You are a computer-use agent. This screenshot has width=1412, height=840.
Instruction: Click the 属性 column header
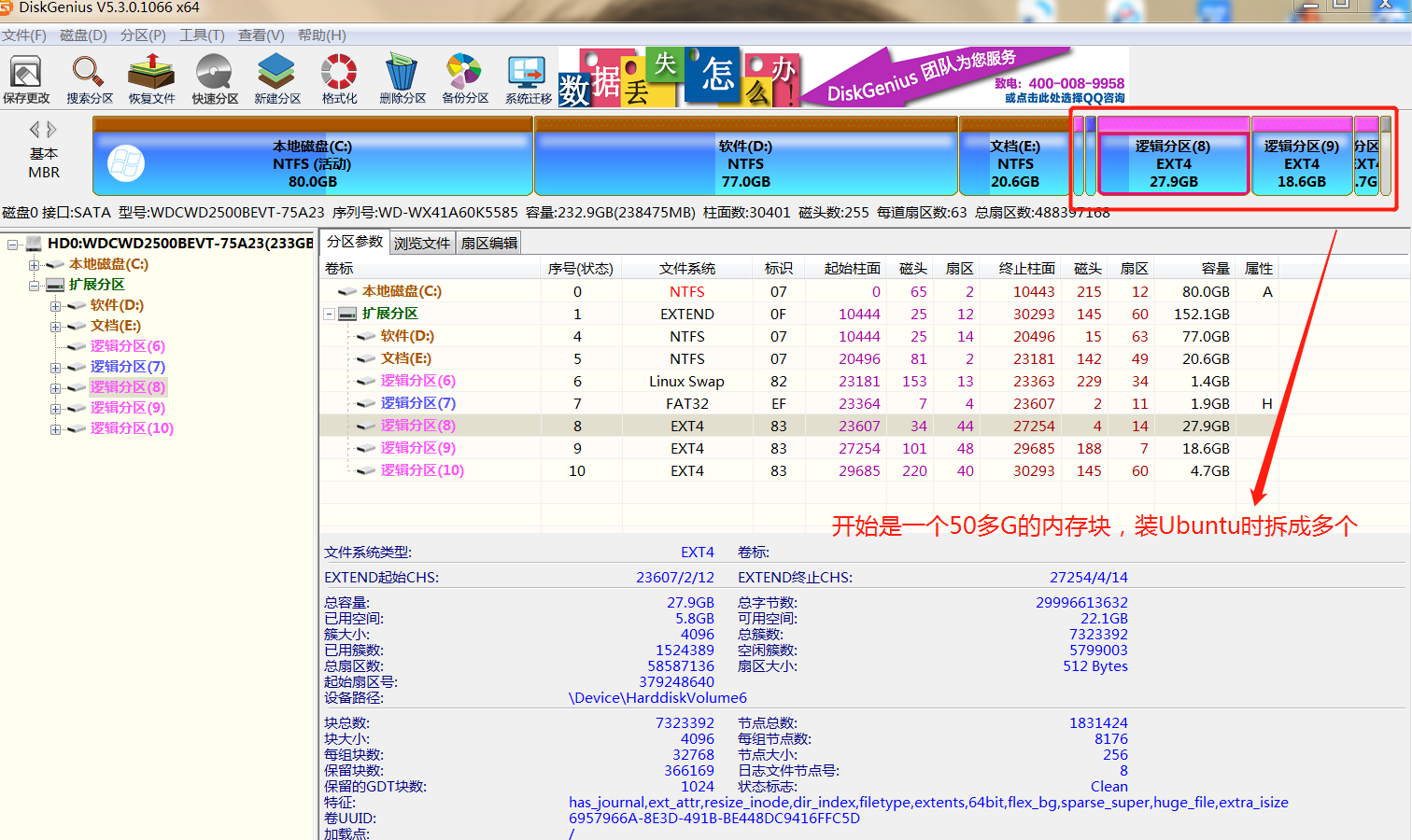[1259, 268]
